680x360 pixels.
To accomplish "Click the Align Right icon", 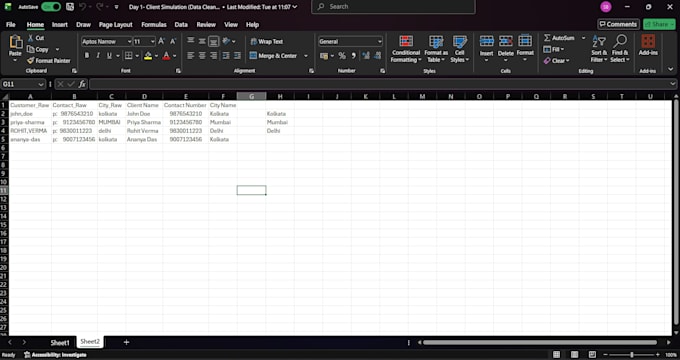I will click(213, 56).
